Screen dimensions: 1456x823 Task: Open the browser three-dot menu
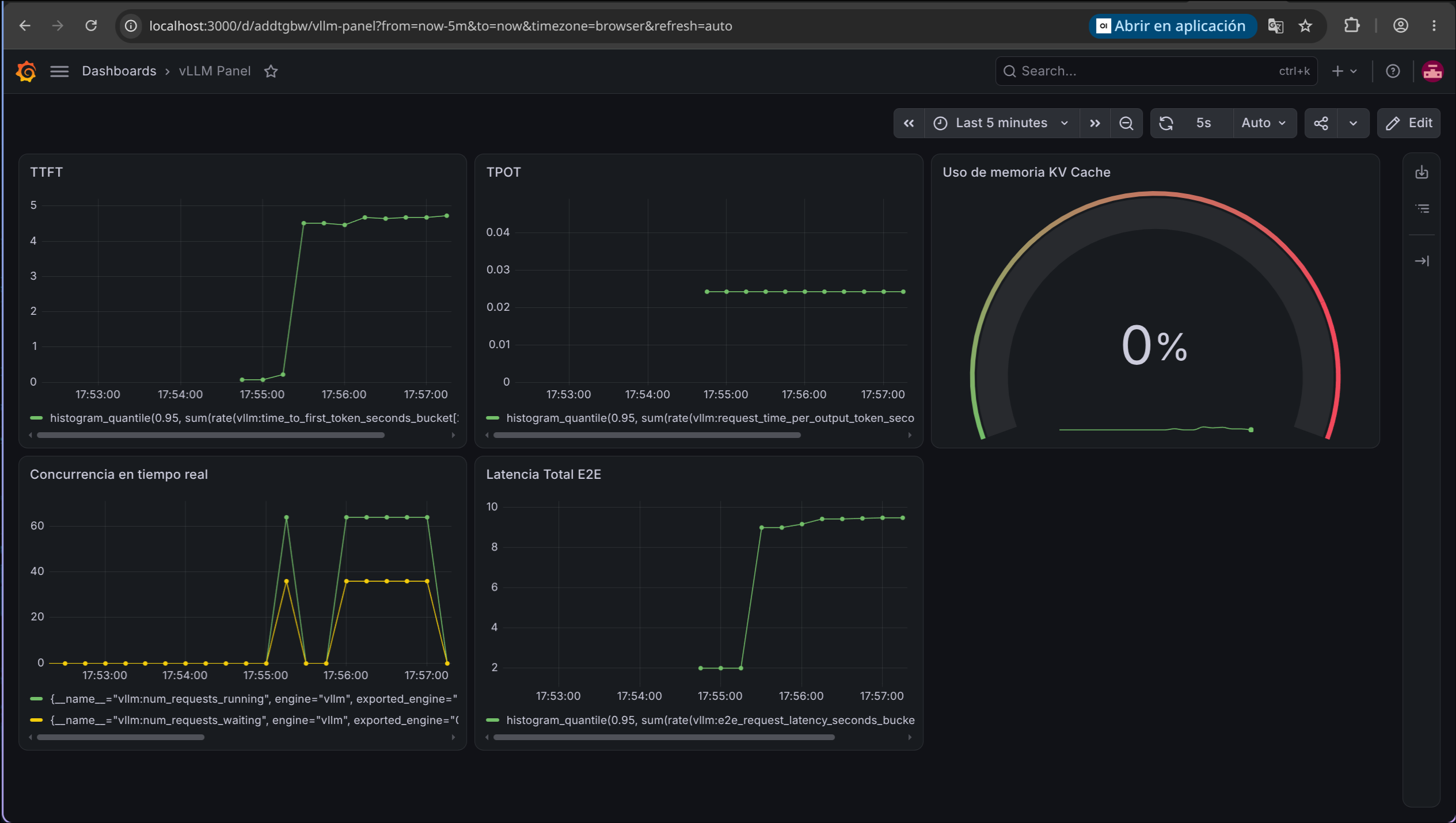[1434, 26]
